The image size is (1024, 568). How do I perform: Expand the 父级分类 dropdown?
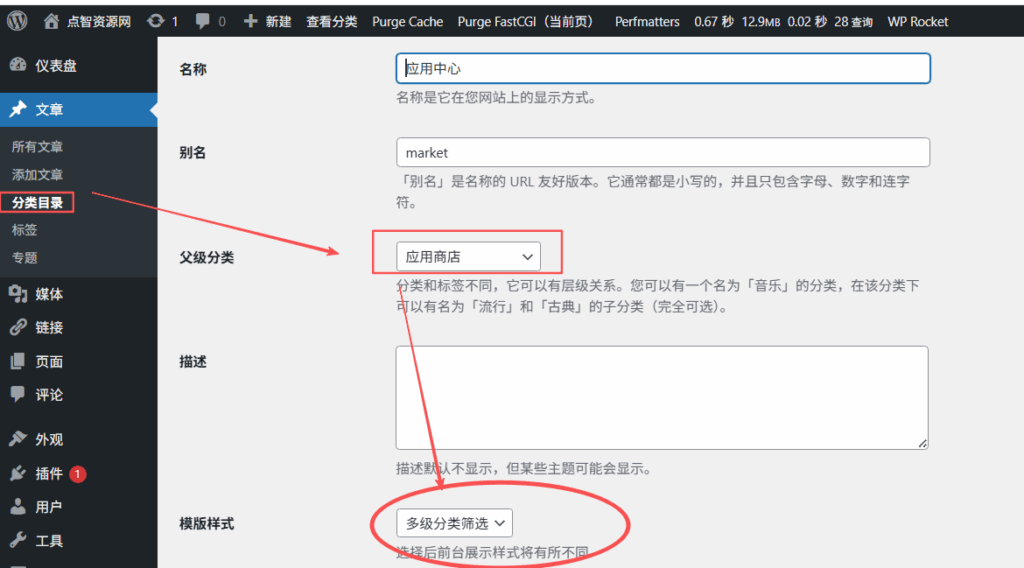pos(467,257)
